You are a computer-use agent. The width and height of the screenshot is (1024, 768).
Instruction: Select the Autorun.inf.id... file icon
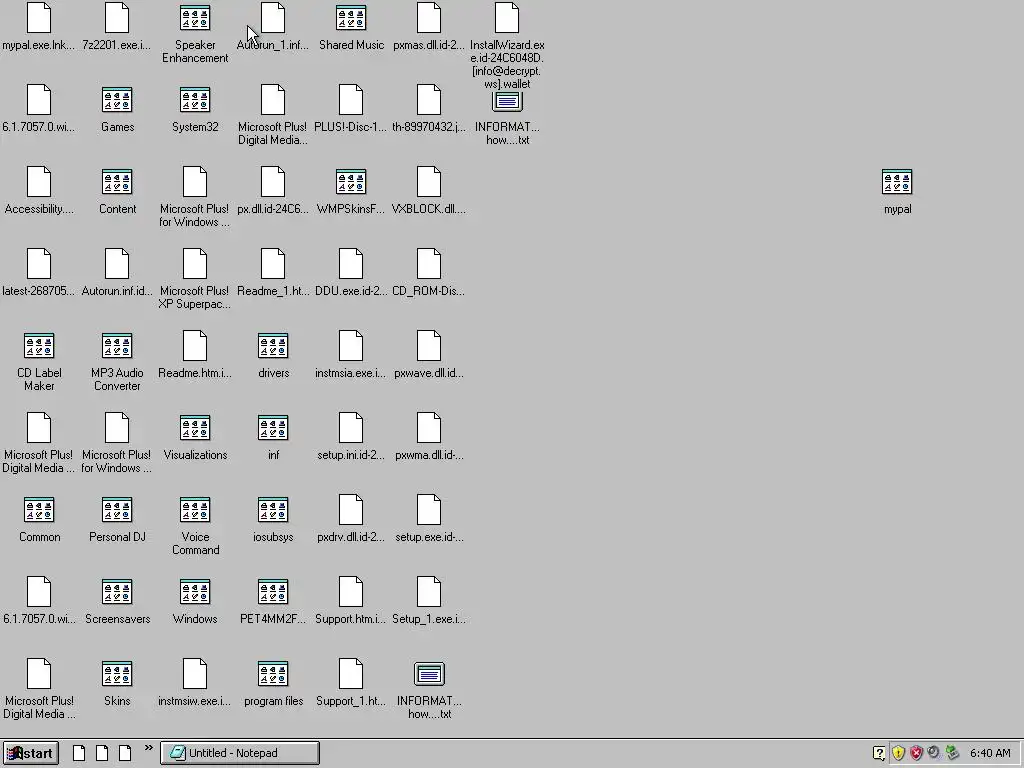[117, 264]
